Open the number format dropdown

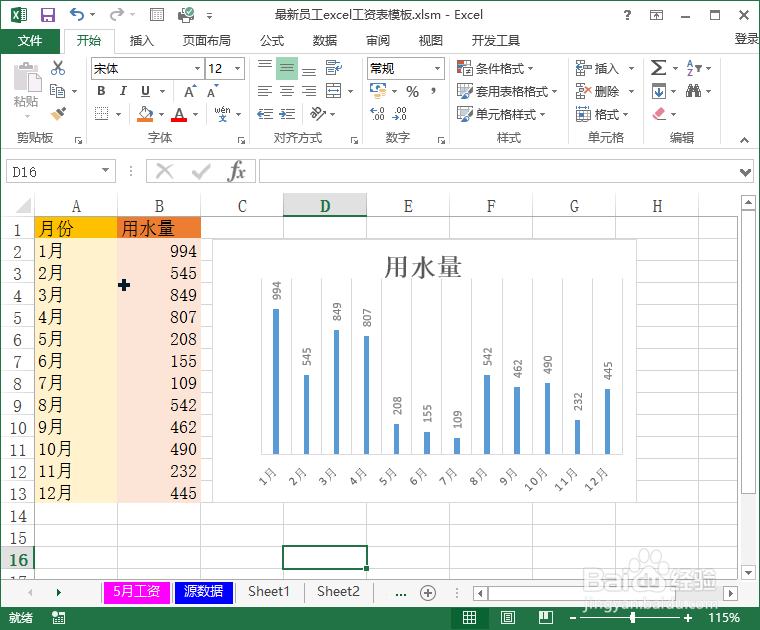coord(437,68)
